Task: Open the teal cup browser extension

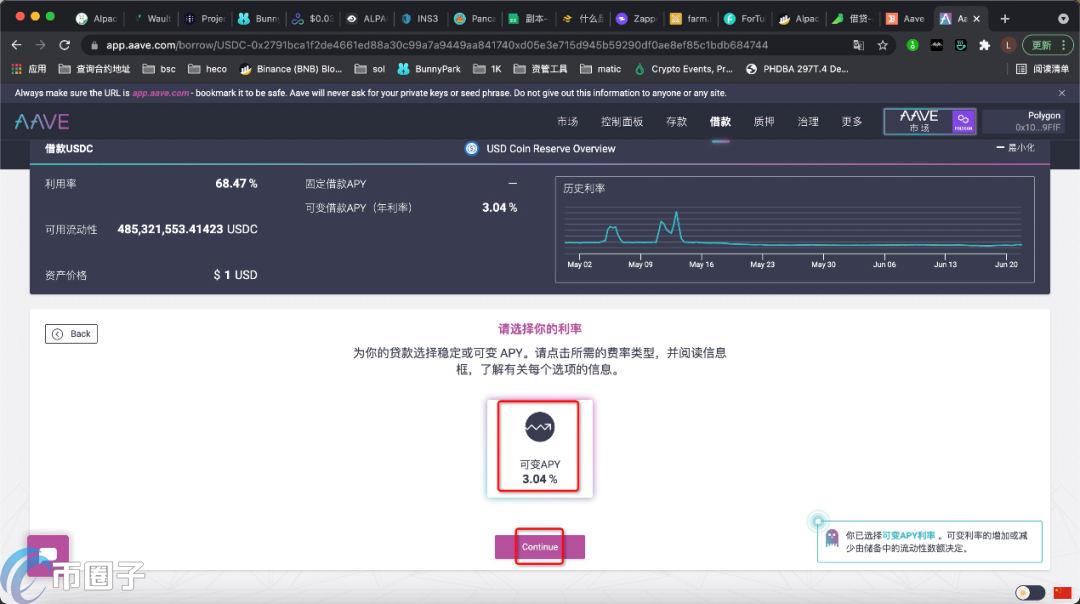Action: click(x=961, y=45)
